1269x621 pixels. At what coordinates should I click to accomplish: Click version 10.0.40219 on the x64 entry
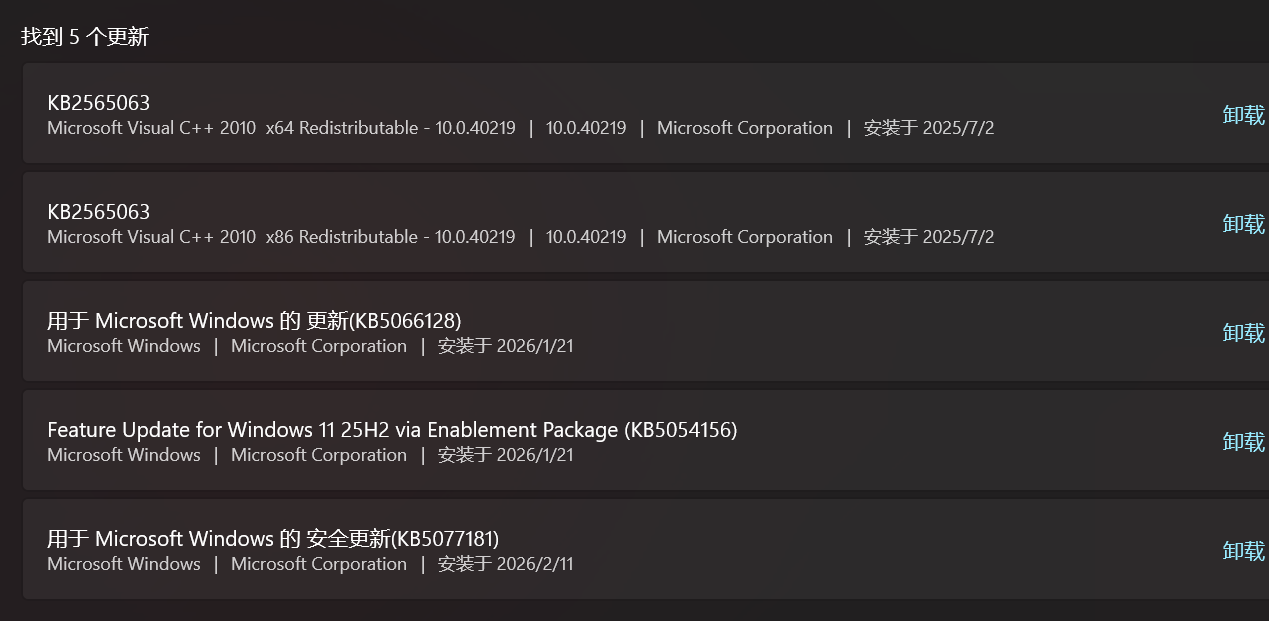coord(587,128)
